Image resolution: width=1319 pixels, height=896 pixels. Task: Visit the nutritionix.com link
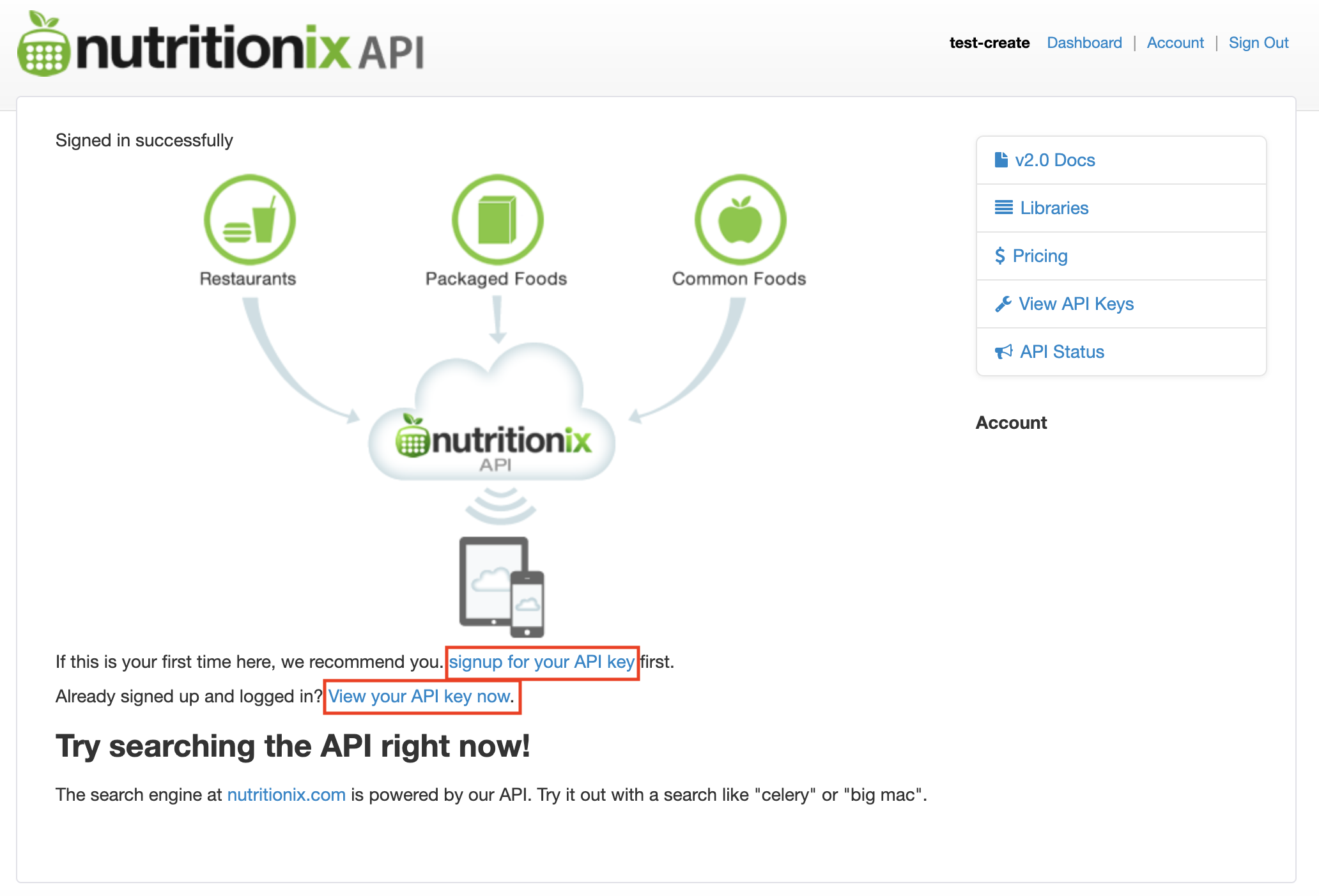(286, 795)
